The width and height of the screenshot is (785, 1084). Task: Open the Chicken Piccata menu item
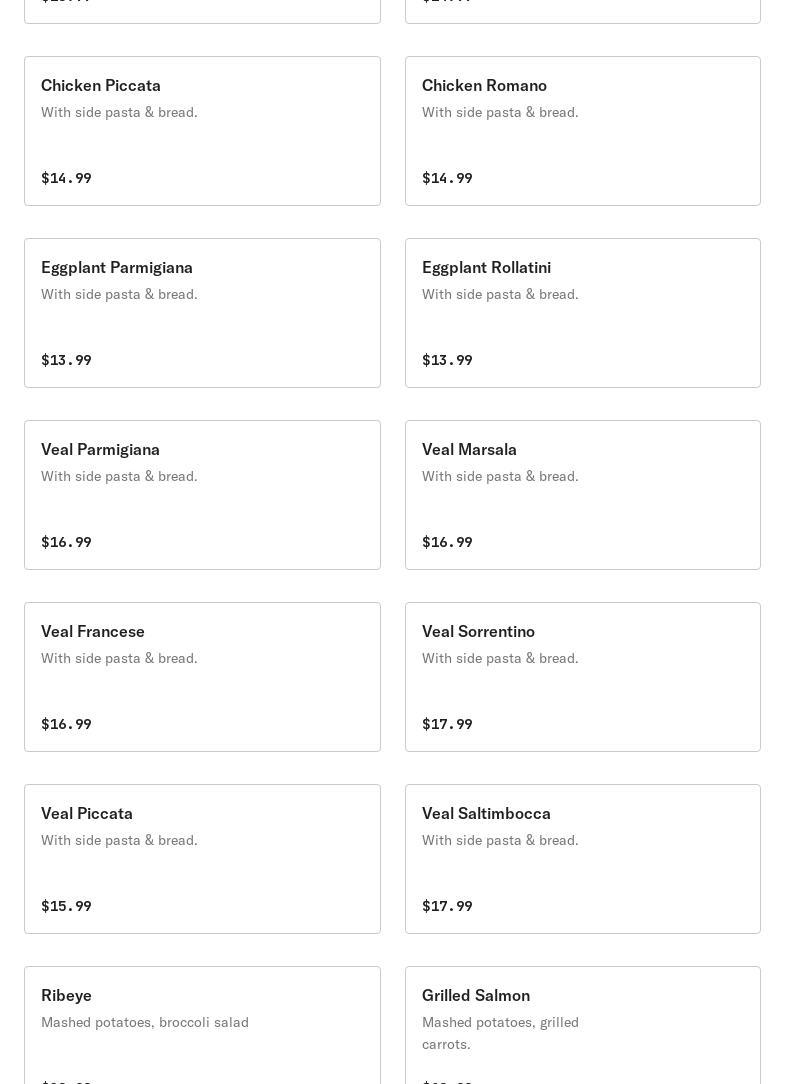[202, 131]
